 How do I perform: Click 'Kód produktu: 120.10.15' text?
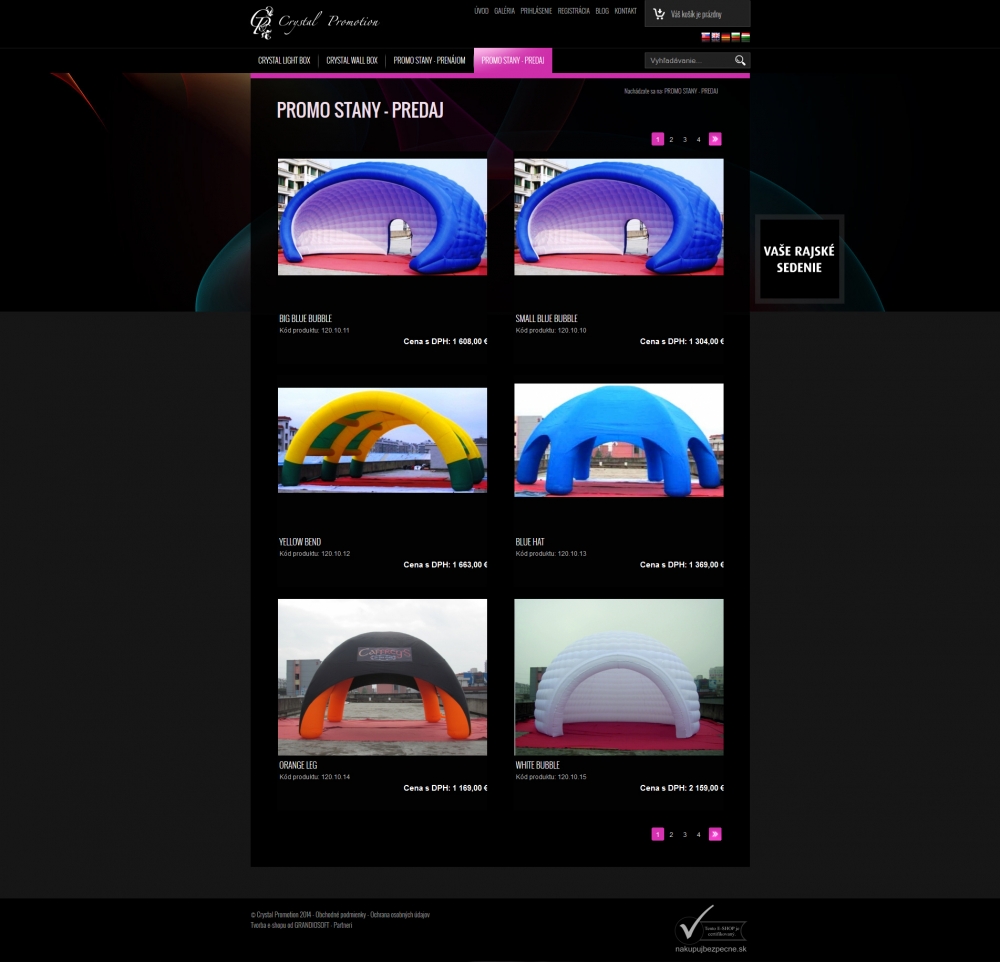click(551, 777)
